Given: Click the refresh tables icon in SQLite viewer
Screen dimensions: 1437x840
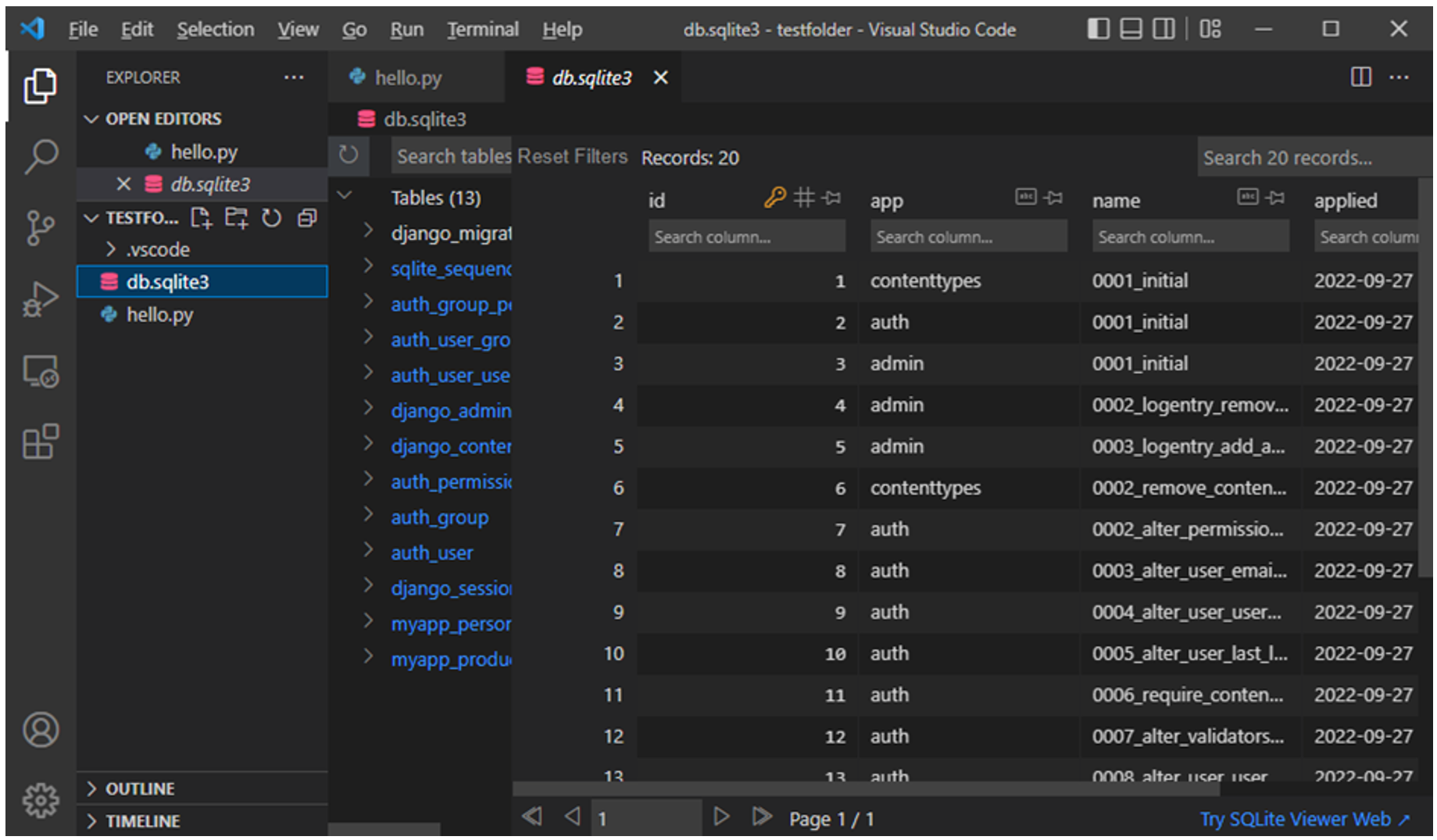Looking at the screenshot, I should 349,155.
